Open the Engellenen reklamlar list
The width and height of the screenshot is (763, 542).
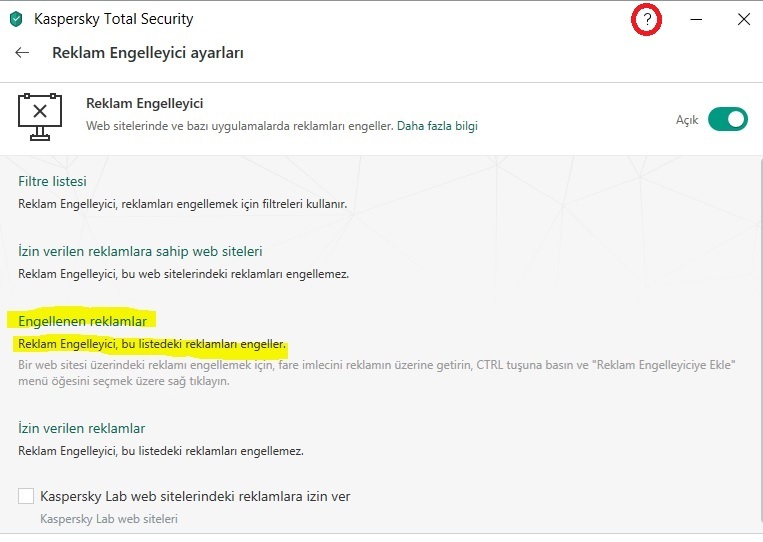(82, 321)
